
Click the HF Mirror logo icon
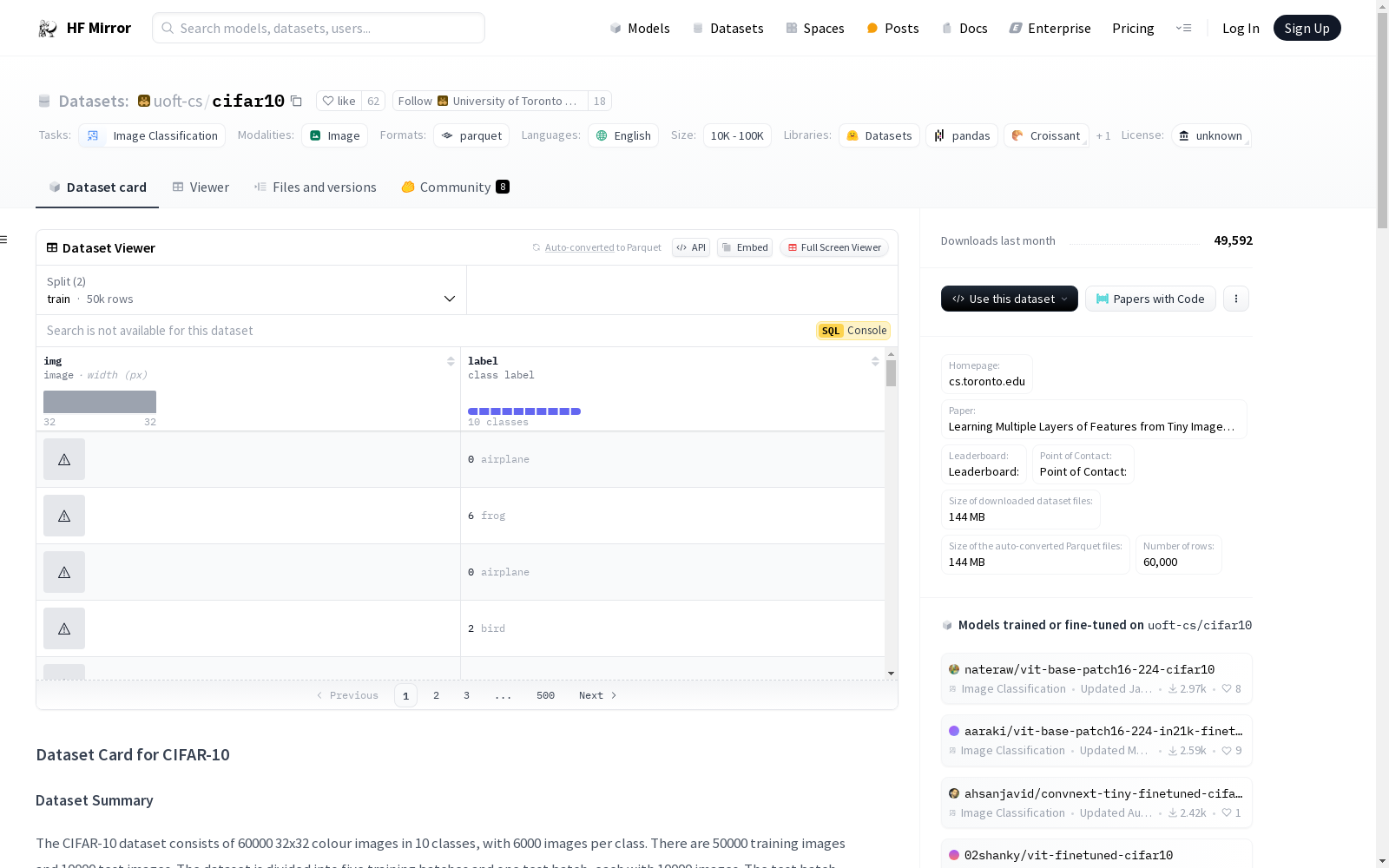[x=48, y=29]
